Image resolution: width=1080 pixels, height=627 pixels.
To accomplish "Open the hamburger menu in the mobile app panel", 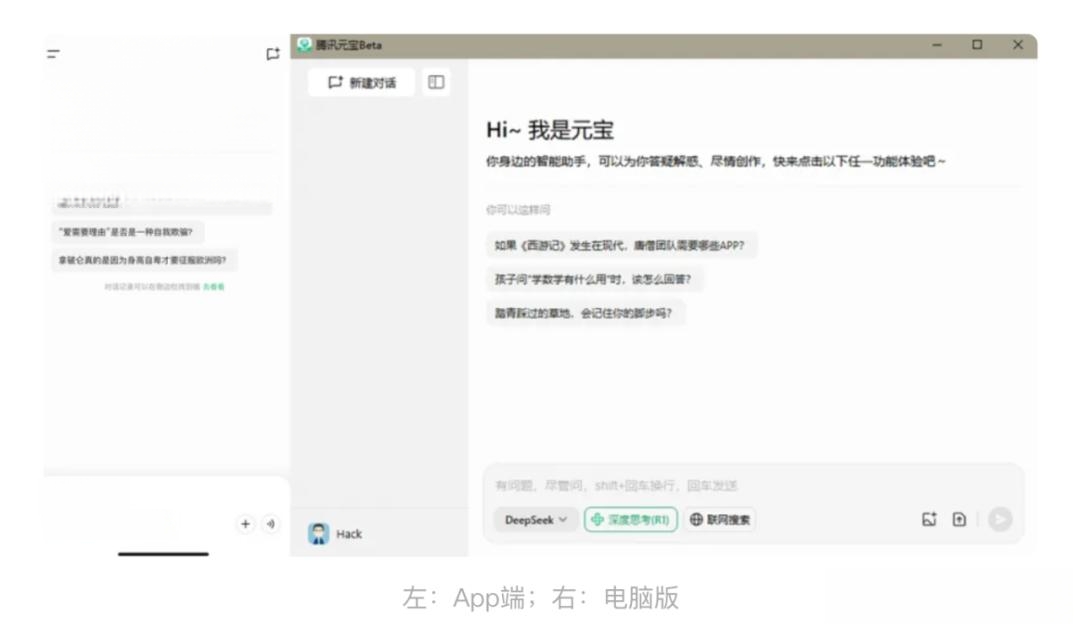I will tap(54, 54).
